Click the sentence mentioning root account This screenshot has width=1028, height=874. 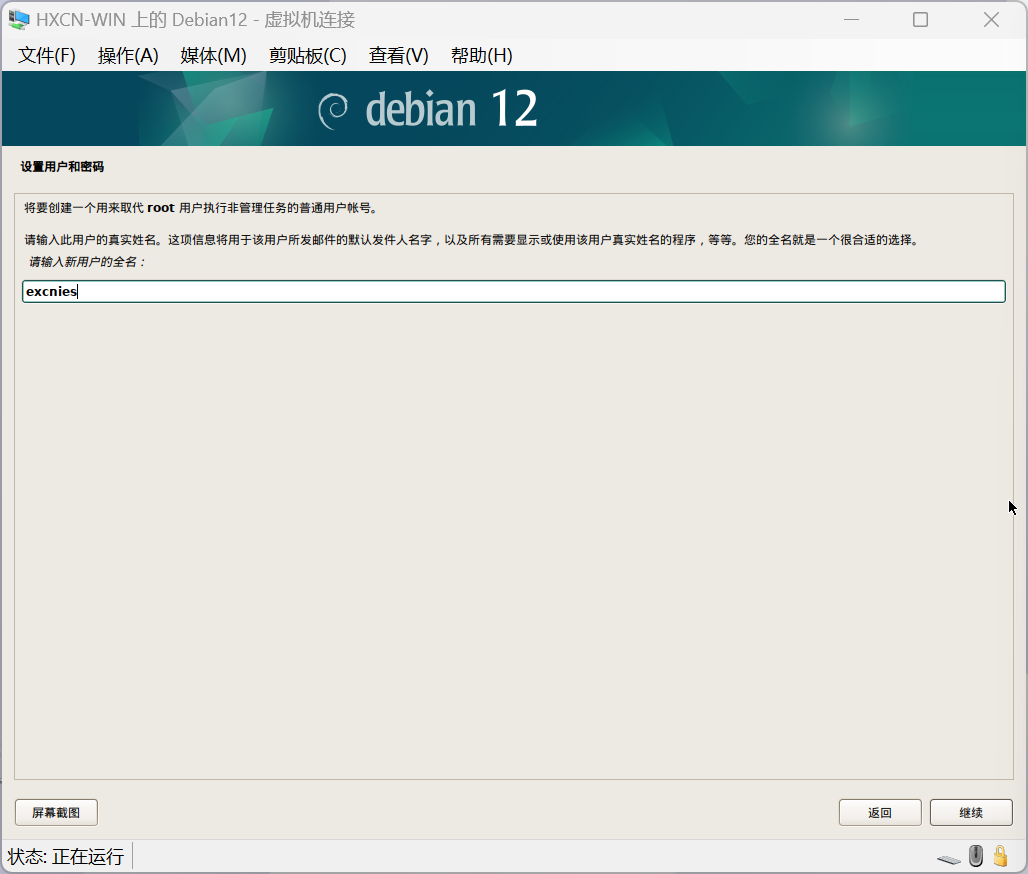[x=202, y=208]
